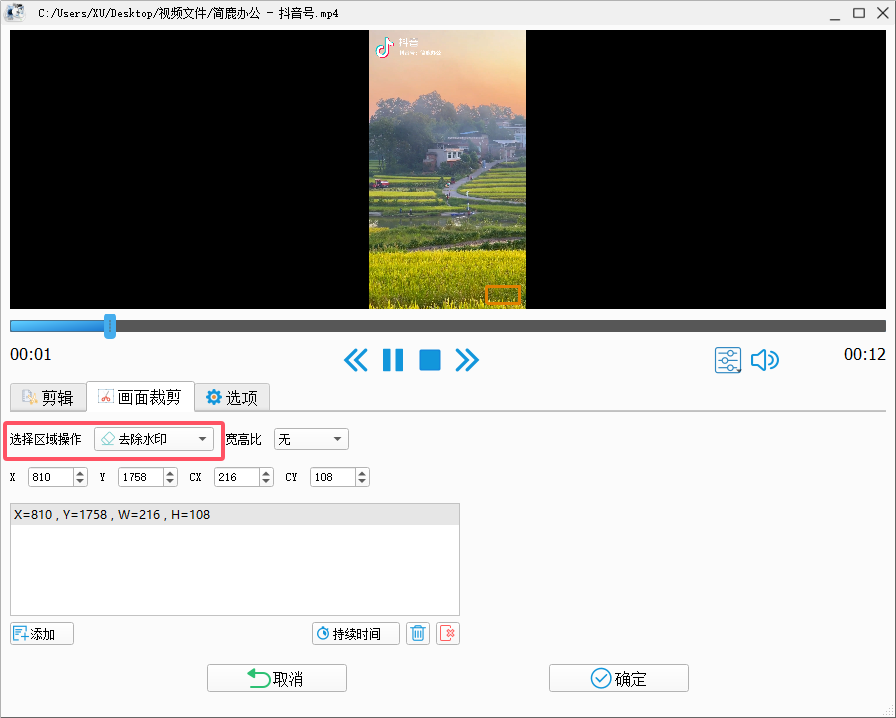Click the 添加 button
The image size is (896, 718).
click(x=42, y=633)
